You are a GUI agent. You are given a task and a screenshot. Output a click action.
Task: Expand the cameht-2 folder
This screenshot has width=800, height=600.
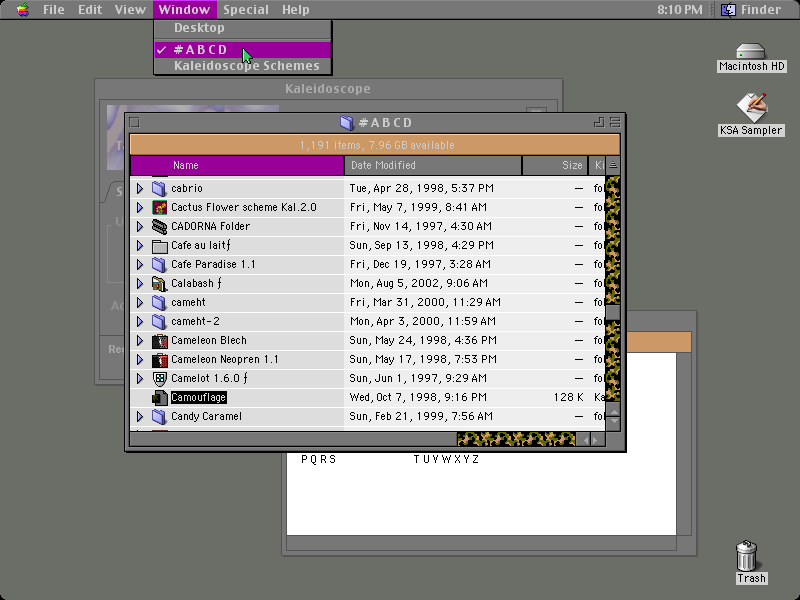pos(140,321)
